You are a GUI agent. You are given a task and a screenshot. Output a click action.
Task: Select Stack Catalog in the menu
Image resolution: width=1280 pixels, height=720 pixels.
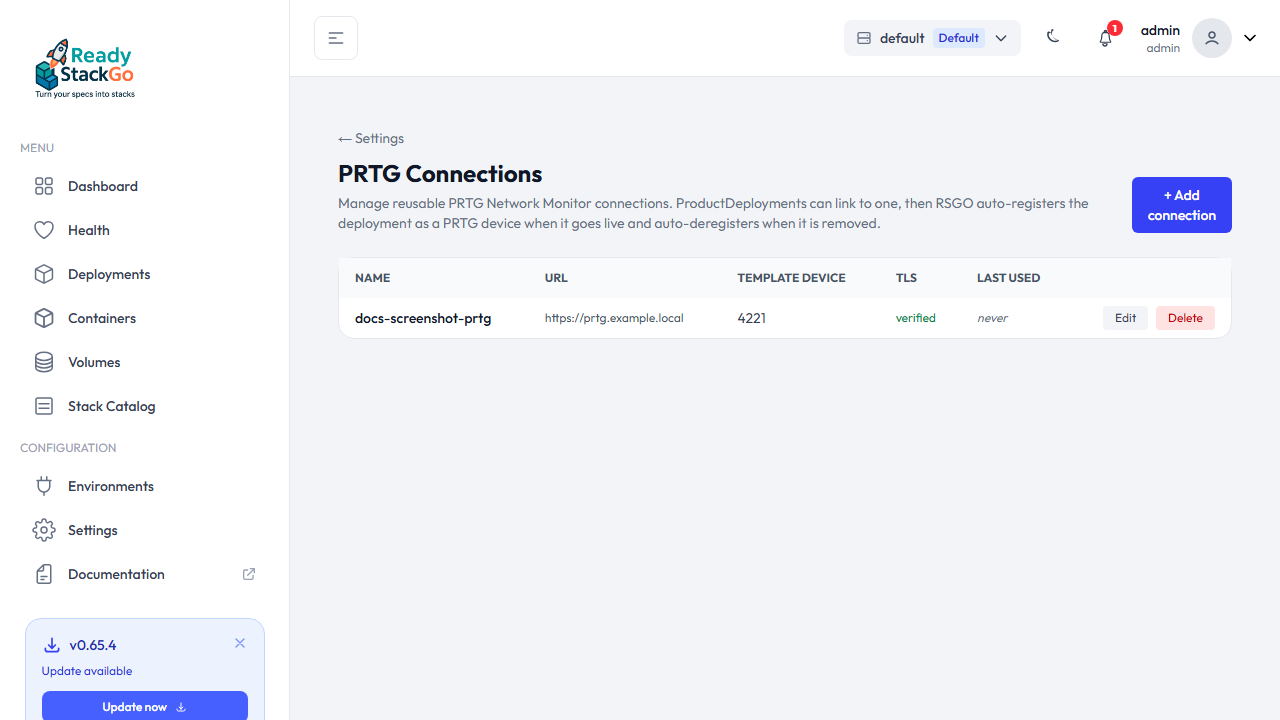[x=145, y=406]
